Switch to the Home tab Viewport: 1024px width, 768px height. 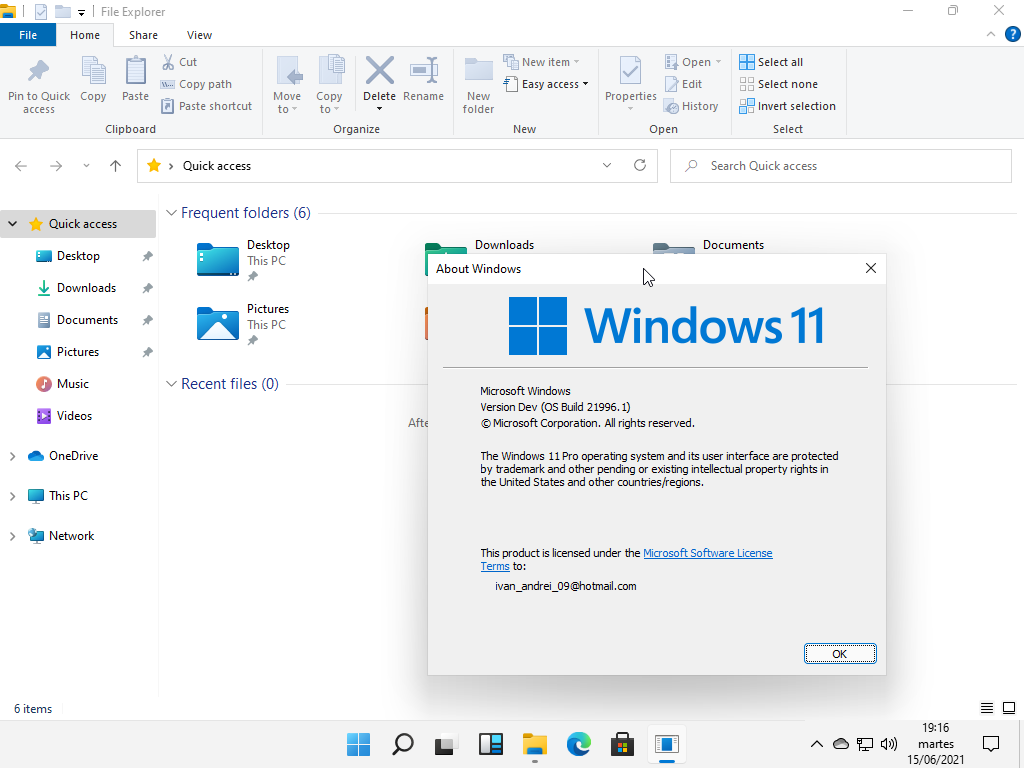point(85,35)
